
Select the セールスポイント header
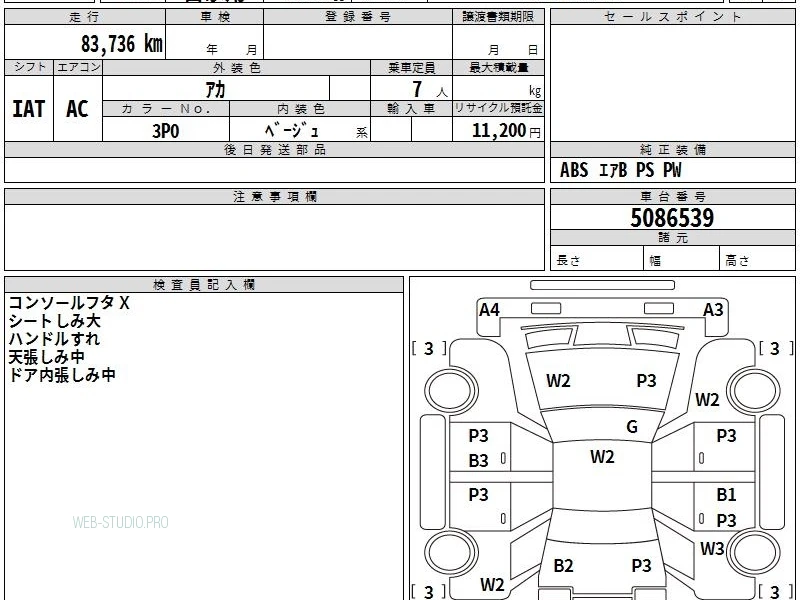[x=672, y=17]
